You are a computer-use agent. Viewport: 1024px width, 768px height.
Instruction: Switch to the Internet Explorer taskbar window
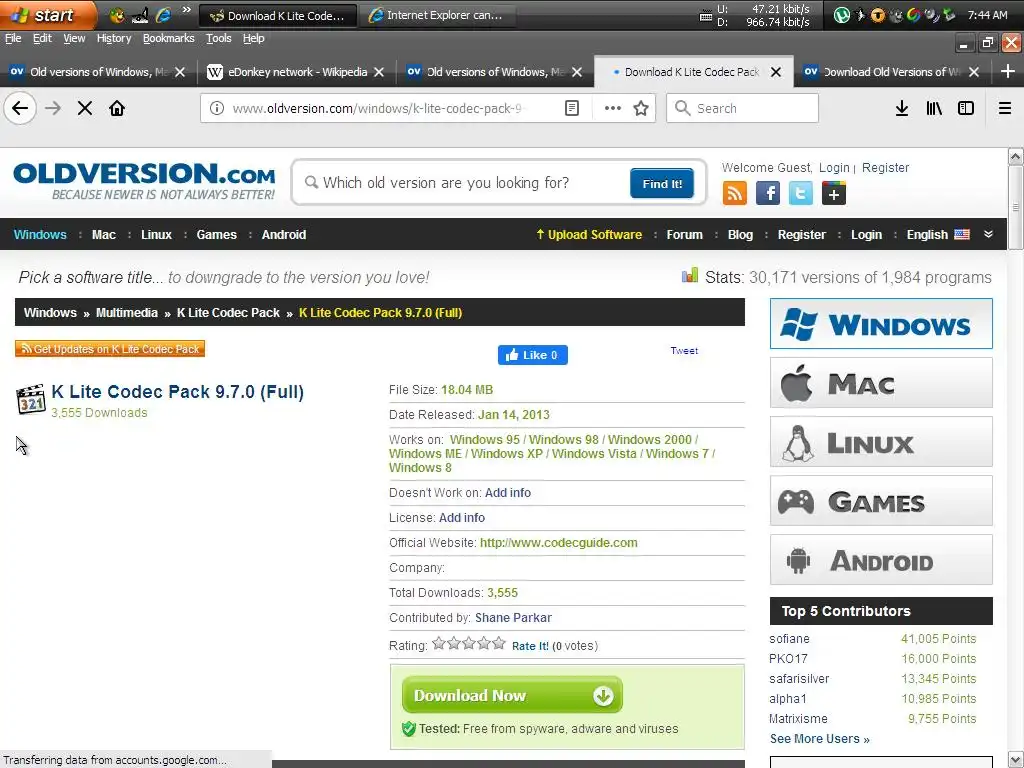click(x=438, y=15)
